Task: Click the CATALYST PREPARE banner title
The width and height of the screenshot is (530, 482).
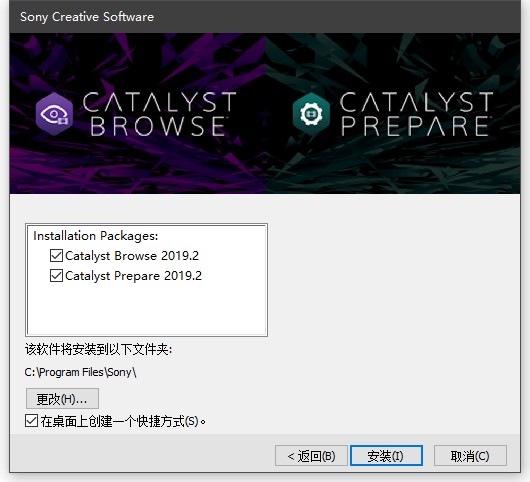Action: [416, 114]
